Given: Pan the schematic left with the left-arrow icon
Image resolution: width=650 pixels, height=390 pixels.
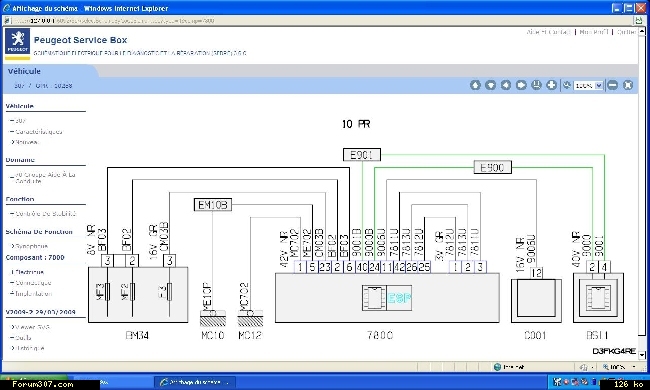Looking at the screenshot, I should (x=506, y=85).
